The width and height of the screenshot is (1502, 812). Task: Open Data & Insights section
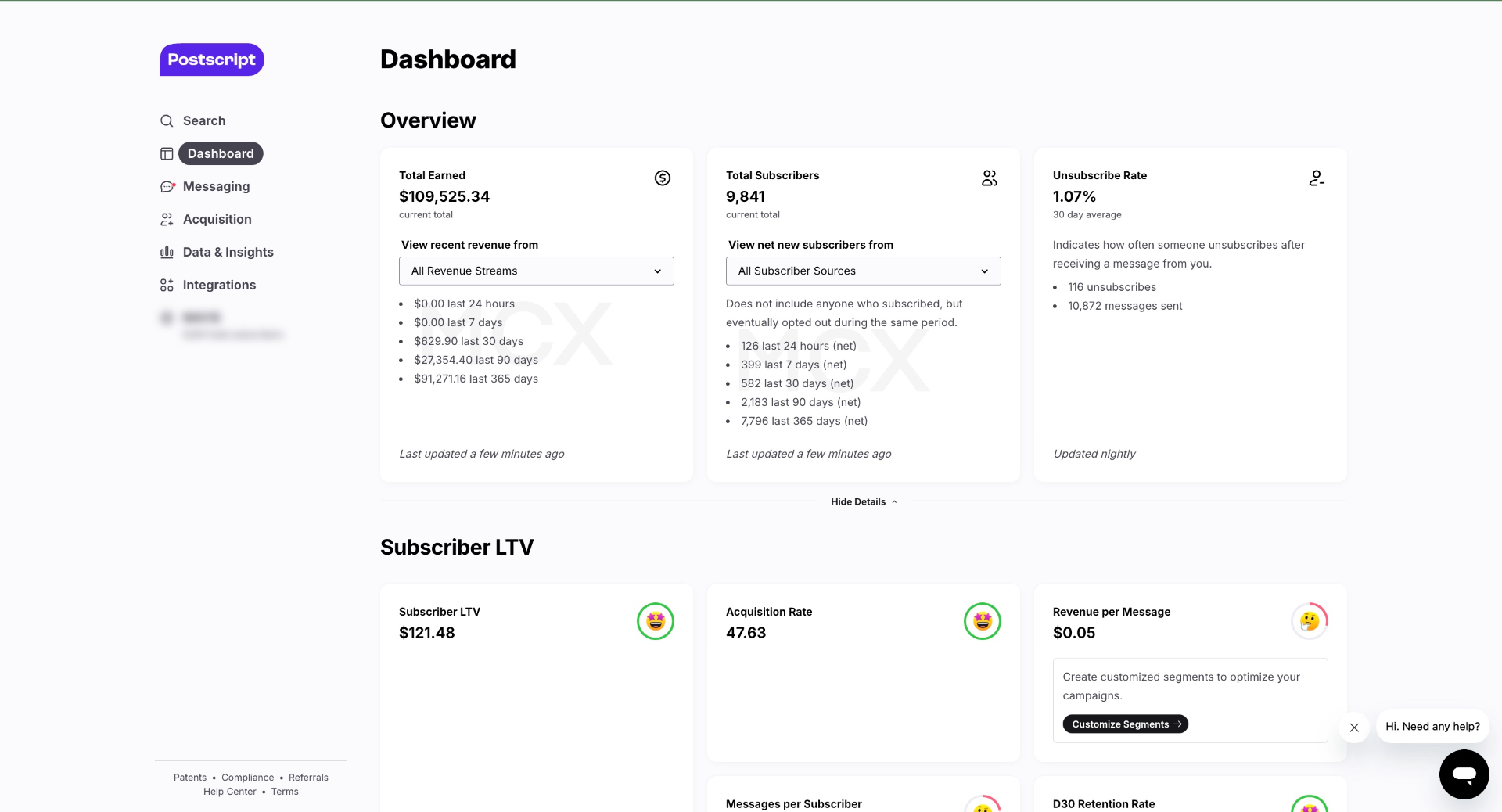pyautogui.click(x=228, y=252)
